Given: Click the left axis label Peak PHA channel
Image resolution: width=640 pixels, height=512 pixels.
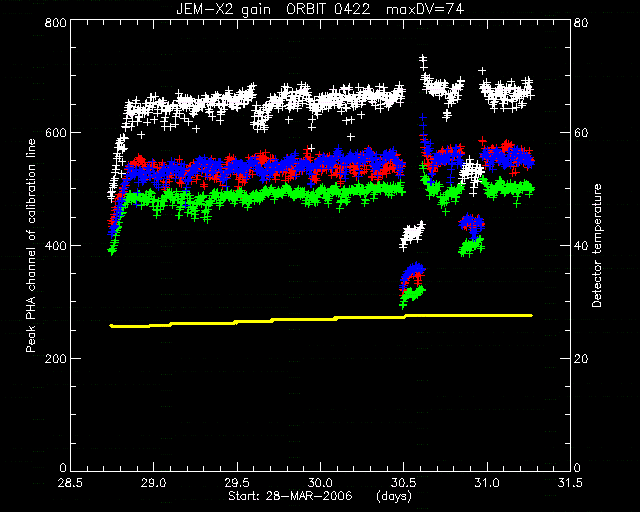Looking at the screenshot, I should pyautogui.click(x=31, y=245).
